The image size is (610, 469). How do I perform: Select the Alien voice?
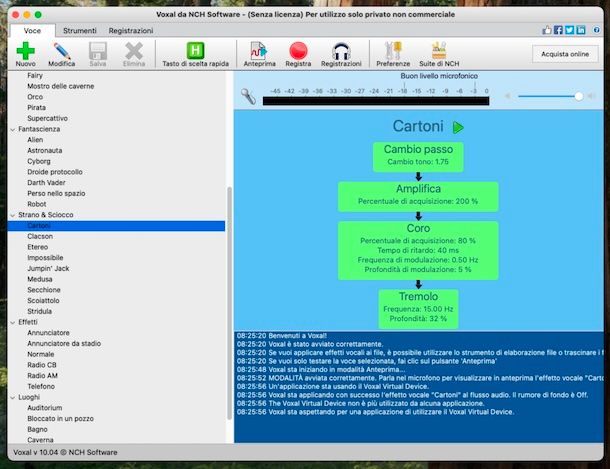[35, 140]
